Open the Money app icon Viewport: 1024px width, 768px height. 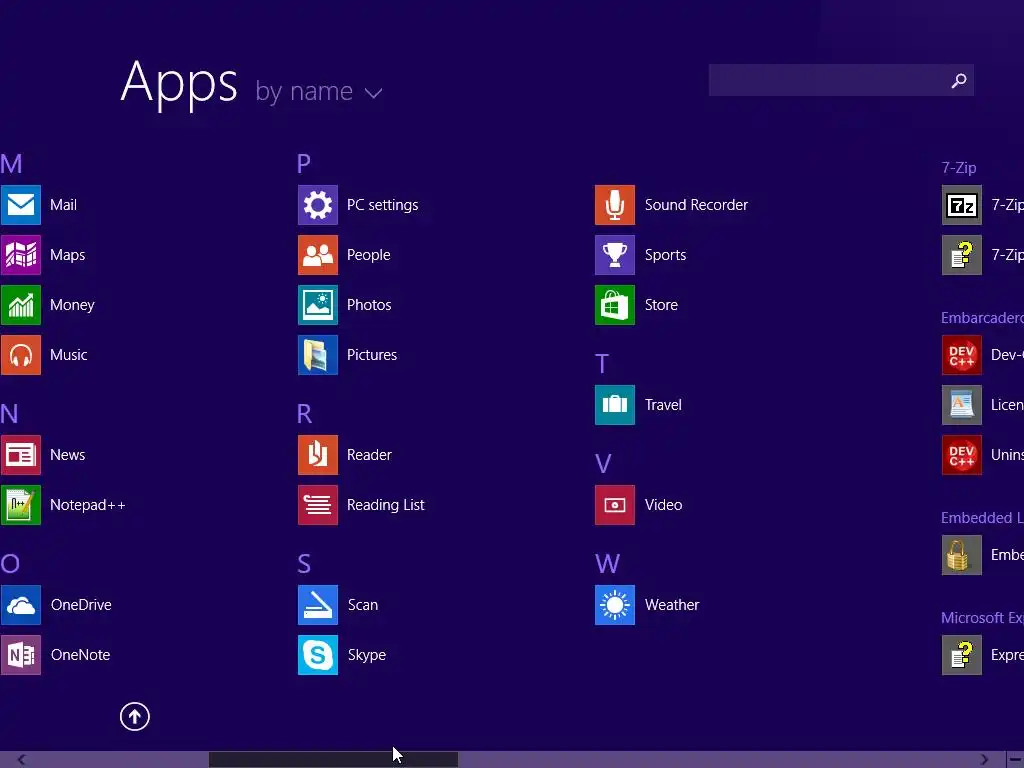click(20, 305)
